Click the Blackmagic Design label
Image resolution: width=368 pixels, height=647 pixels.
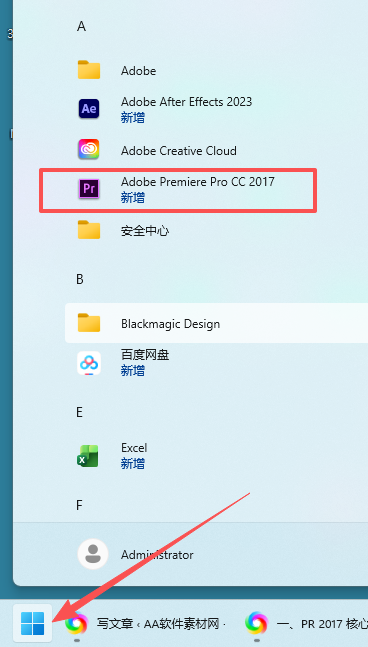click(x=170, y=324)
